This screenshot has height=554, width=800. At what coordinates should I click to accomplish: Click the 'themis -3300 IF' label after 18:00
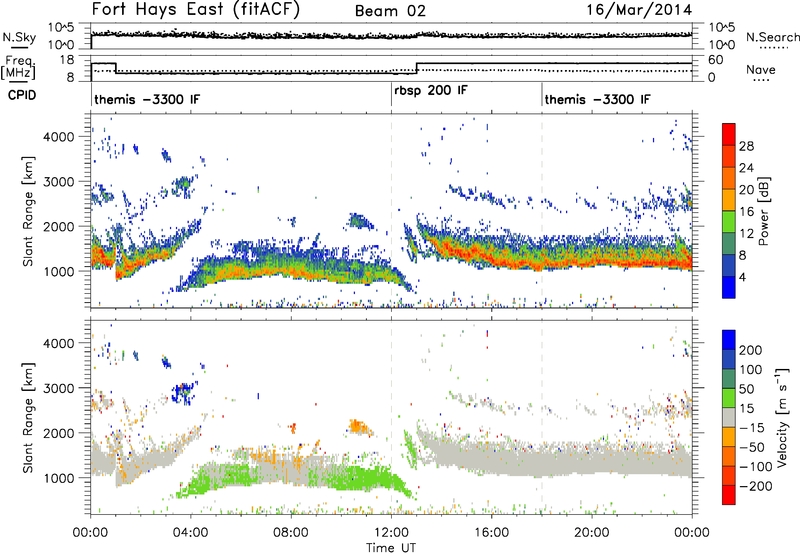pyautogui.click(x=597, y=99)
